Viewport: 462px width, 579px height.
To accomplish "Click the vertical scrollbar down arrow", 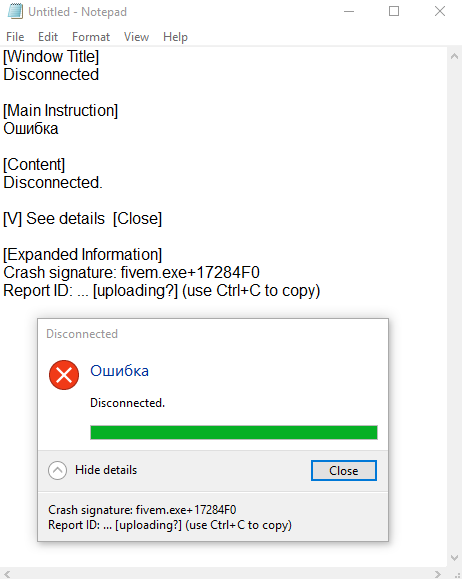I will pyautogui.click(x=455, y=558).
